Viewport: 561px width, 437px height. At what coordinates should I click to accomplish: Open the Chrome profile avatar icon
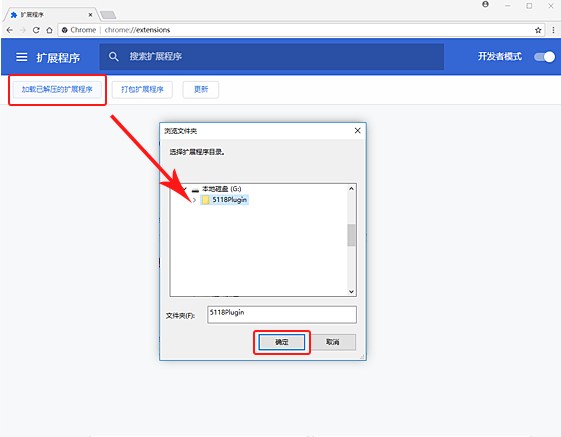pos(485,4)
